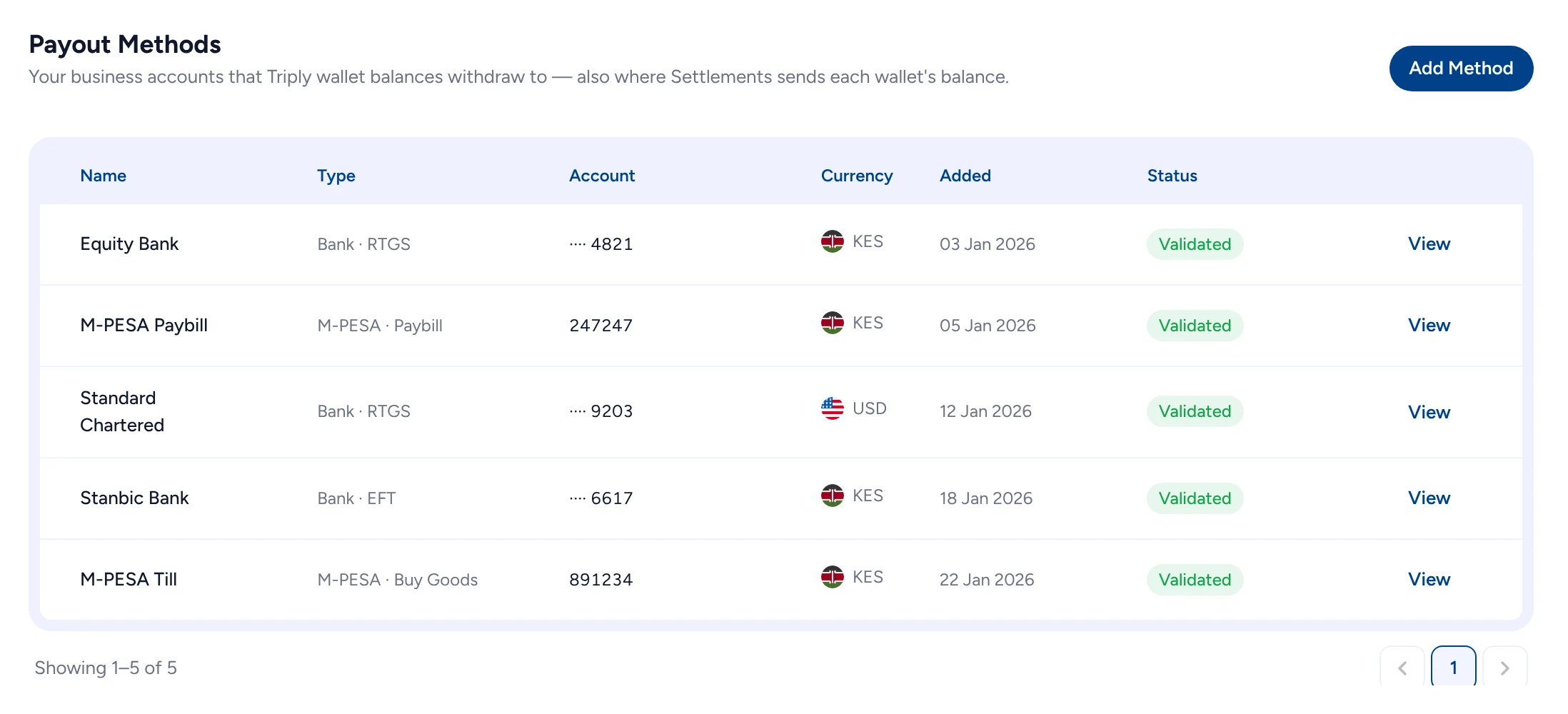
Task: Open View link for M-PESA Paybill
Action: (x=1429, y=326)
